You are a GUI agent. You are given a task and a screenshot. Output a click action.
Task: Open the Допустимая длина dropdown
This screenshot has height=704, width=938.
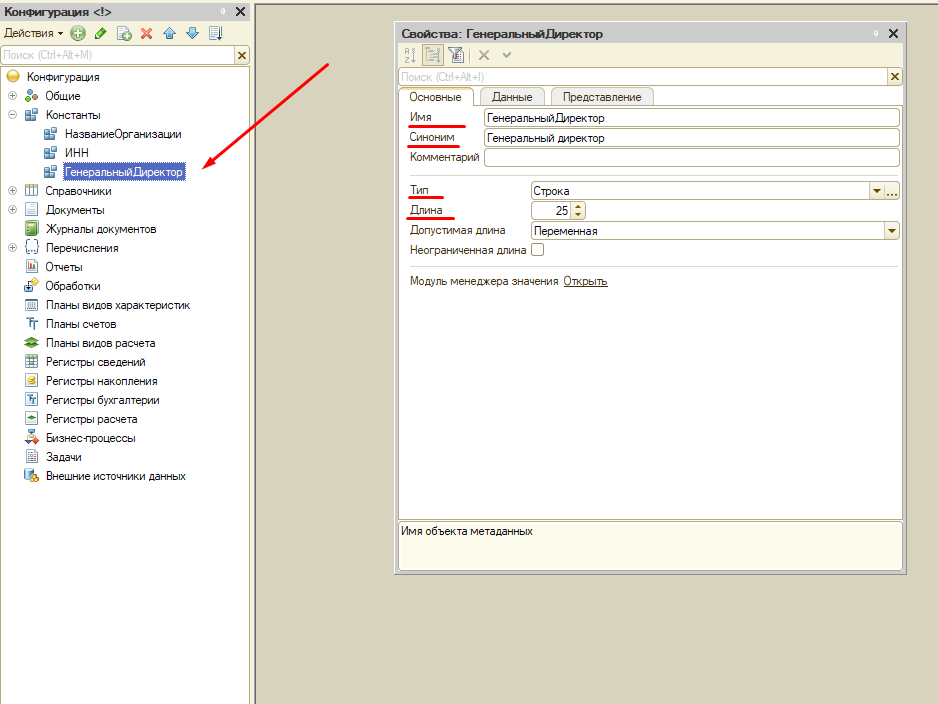click(x=891, y=231)
